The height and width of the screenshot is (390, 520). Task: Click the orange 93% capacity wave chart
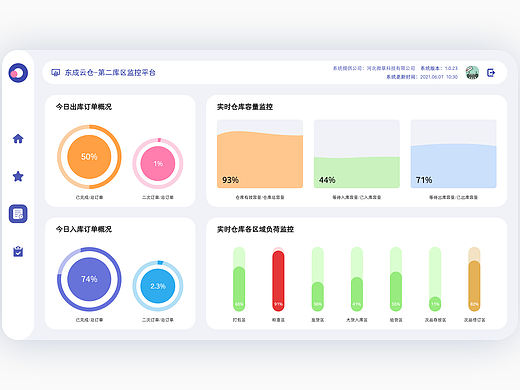[x=260, y=154]
